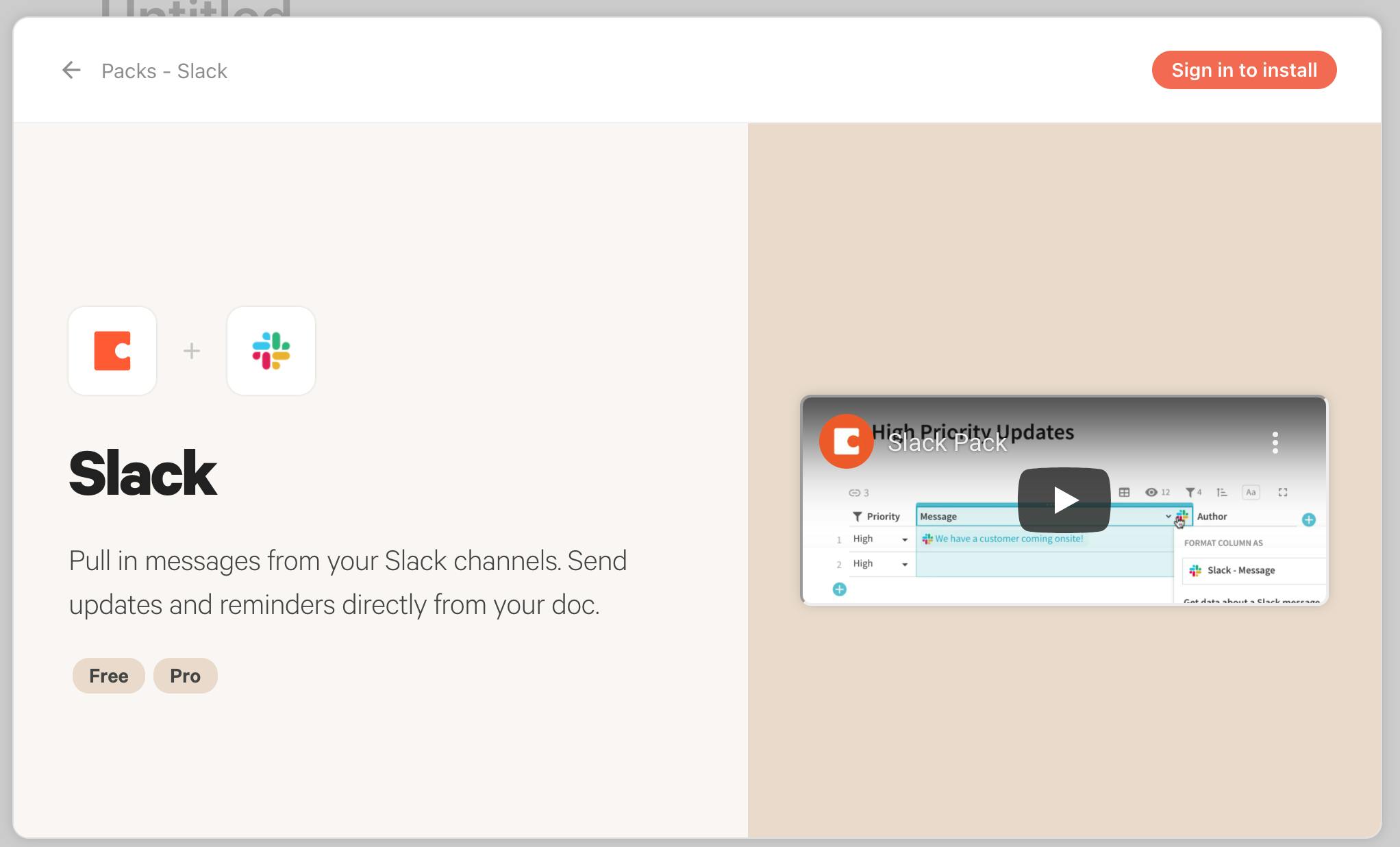Go back using the left arrow
The image size is (1400, 847).
click(x=71, y=70)
